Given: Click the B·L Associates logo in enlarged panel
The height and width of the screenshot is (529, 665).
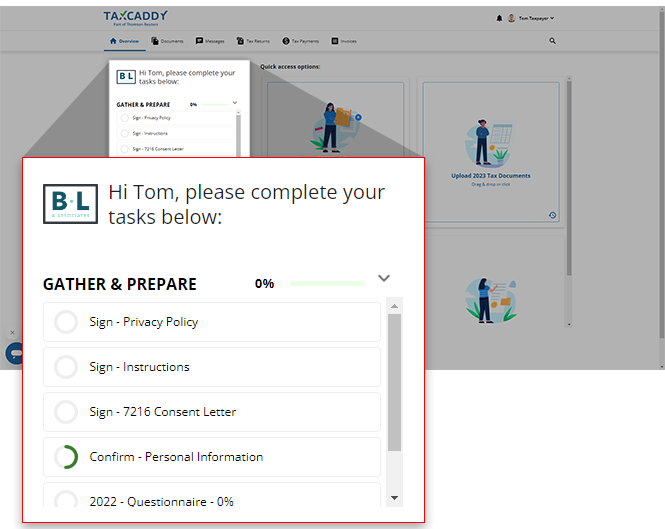Looking at the screenshot, I should coord(70,204).
